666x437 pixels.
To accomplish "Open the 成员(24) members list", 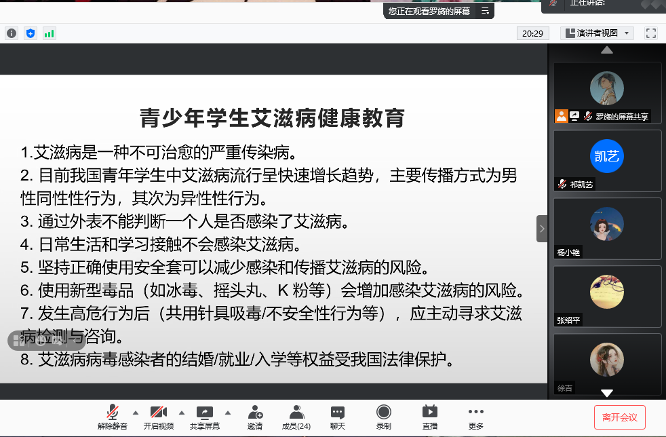I will (x=296, y=412).
